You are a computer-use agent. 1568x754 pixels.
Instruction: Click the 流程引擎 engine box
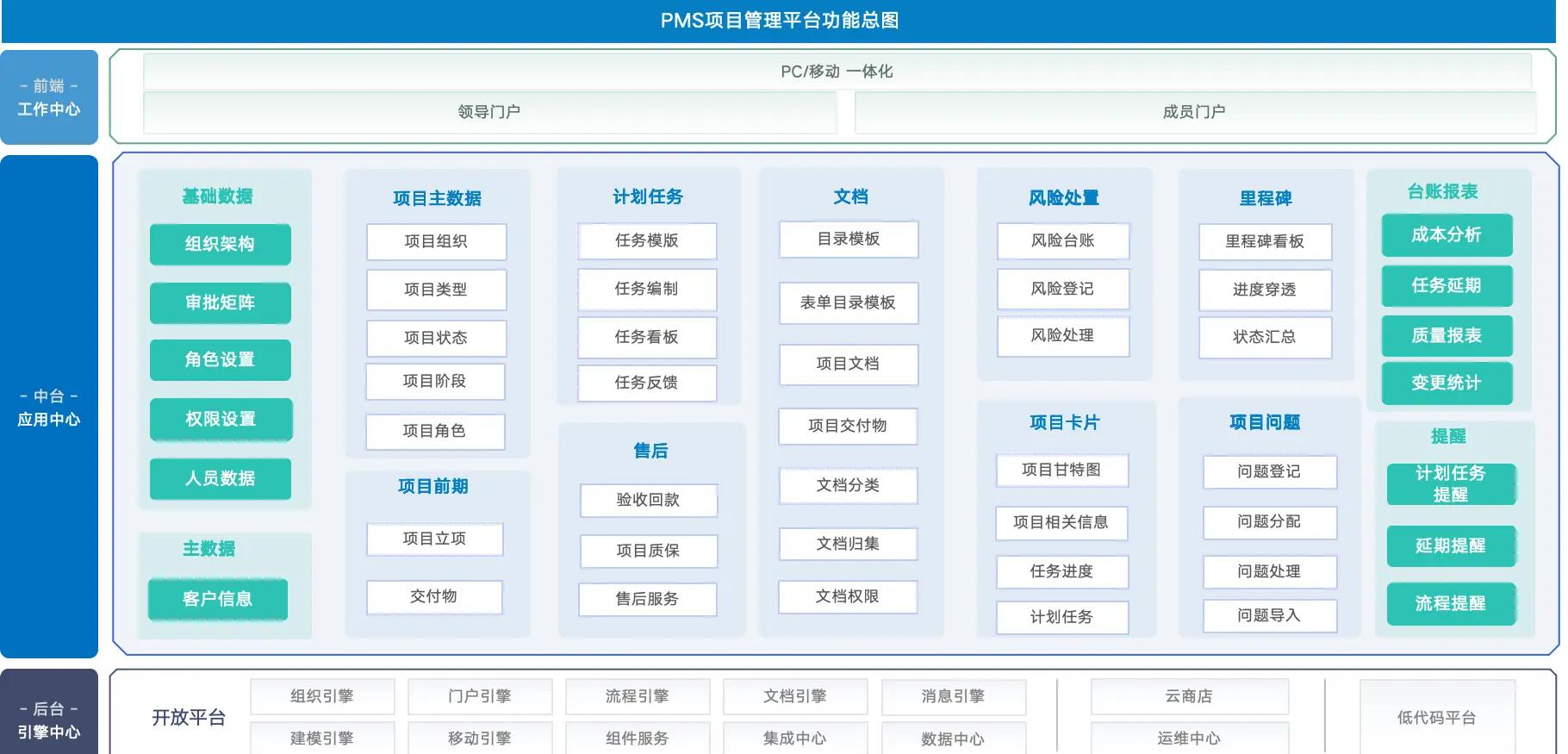click(638, 696)
